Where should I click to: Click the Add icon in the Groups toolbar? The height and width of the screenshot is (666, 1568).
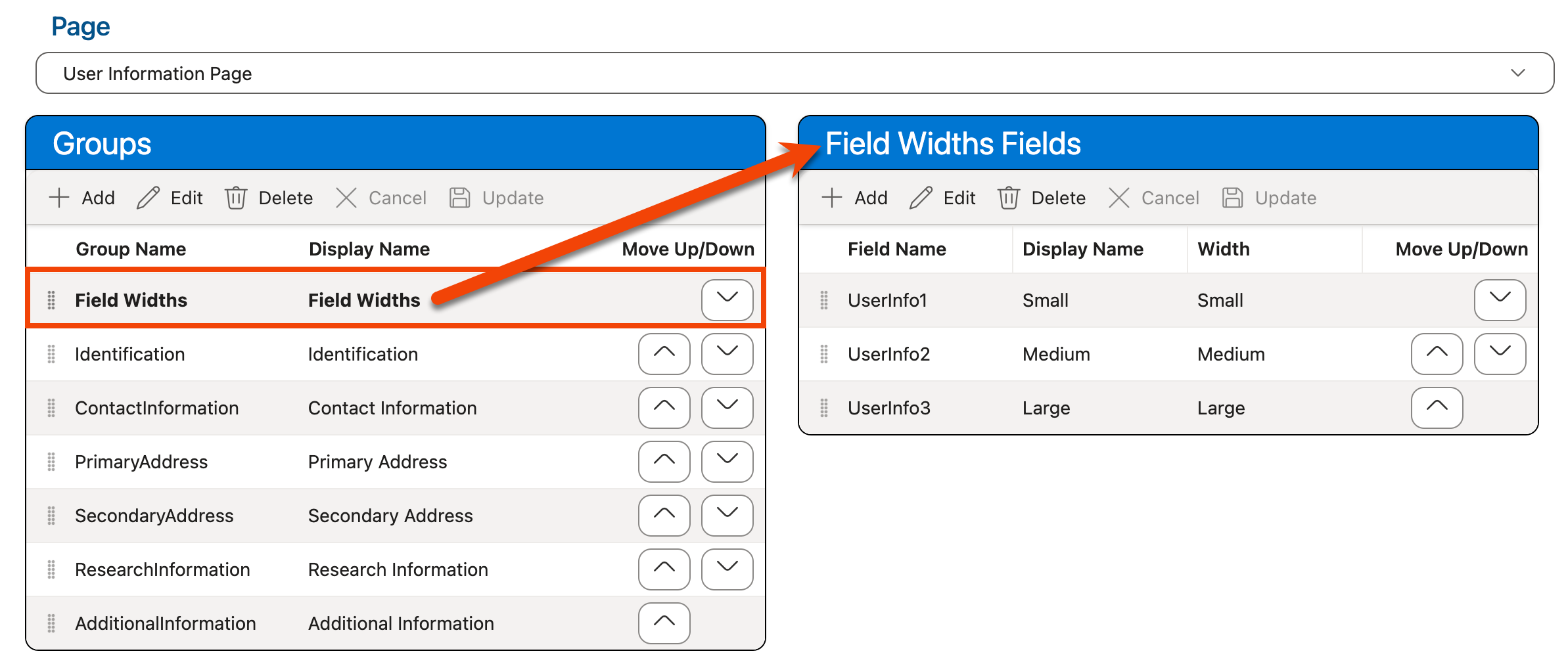[60, 198]
